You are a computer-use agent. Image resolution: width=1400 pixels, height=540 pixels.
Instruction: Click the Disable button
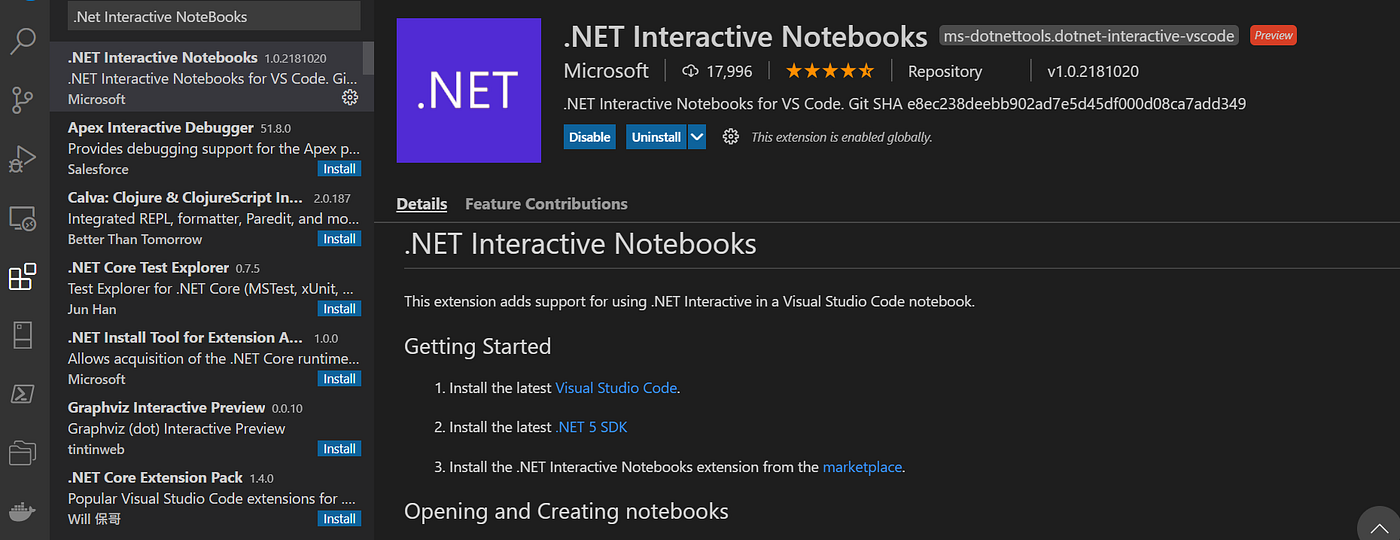tap(590, 137)
